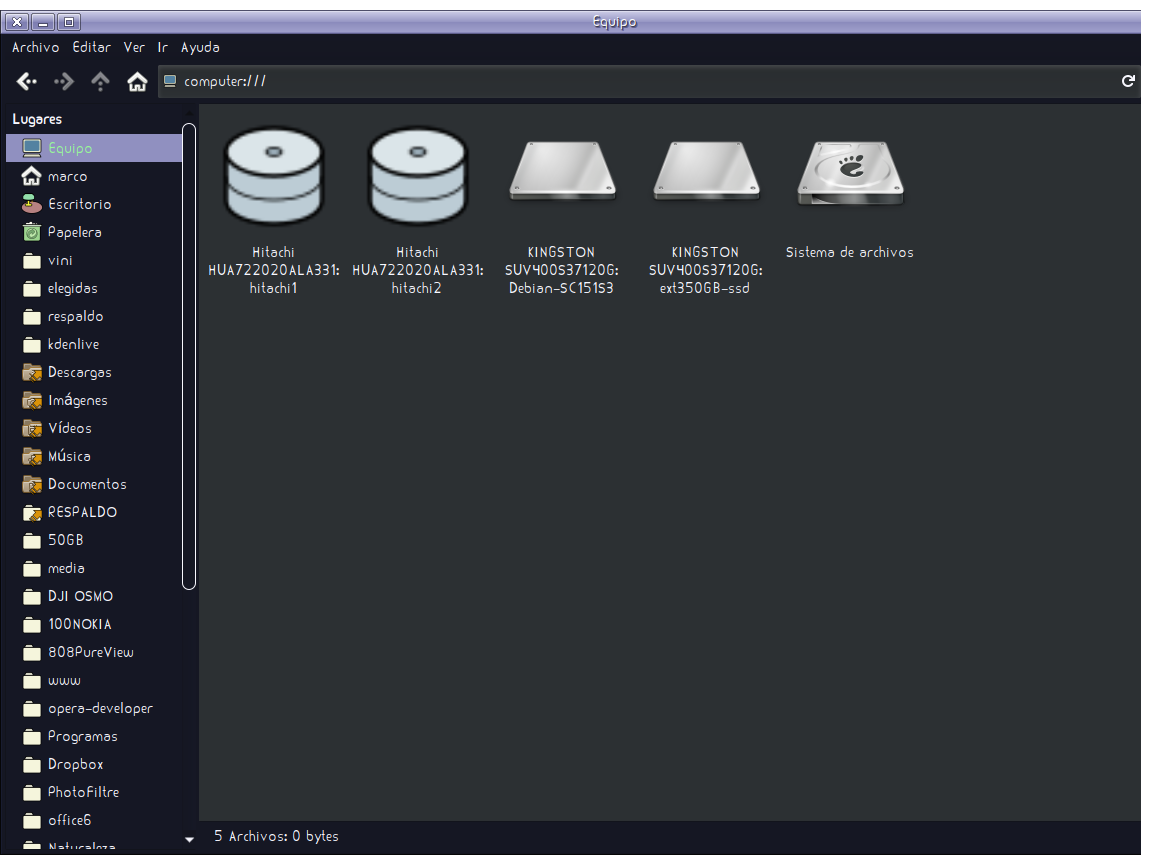Image resolution: width=1161 pixels, height=865 pixels.
Task: Open the PhotoFiltre bookmark
Action: 94,792
